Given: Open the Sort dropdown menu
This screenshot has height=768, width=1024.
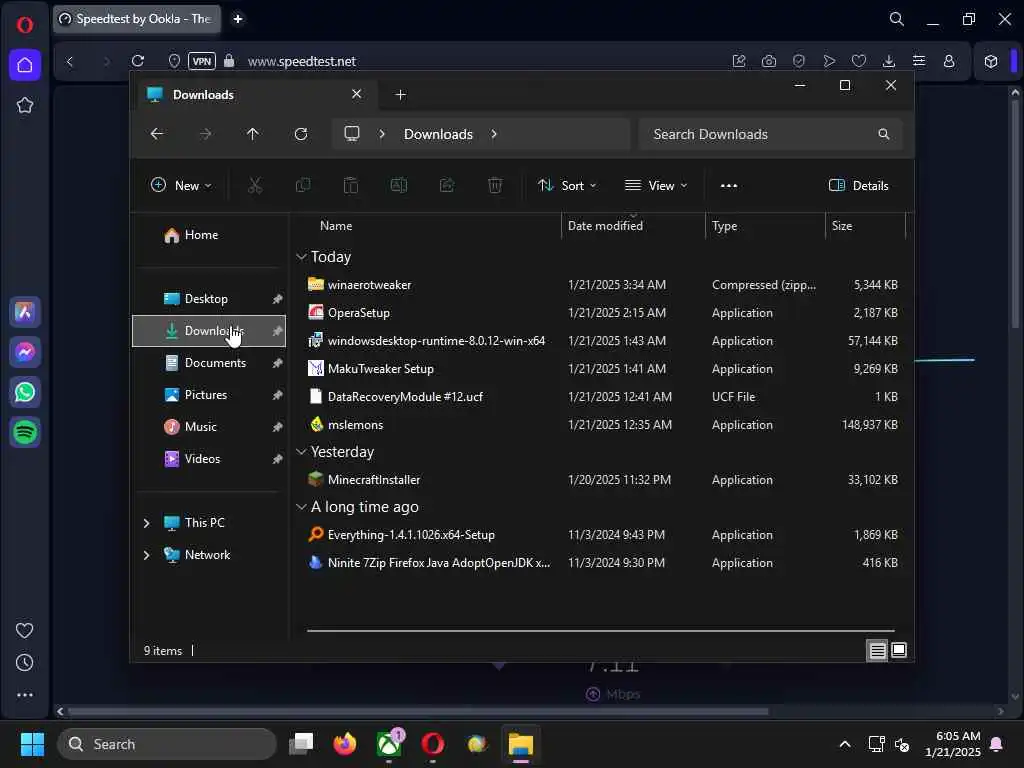Looking at the screenshot, I should click(x=567, y=185).
